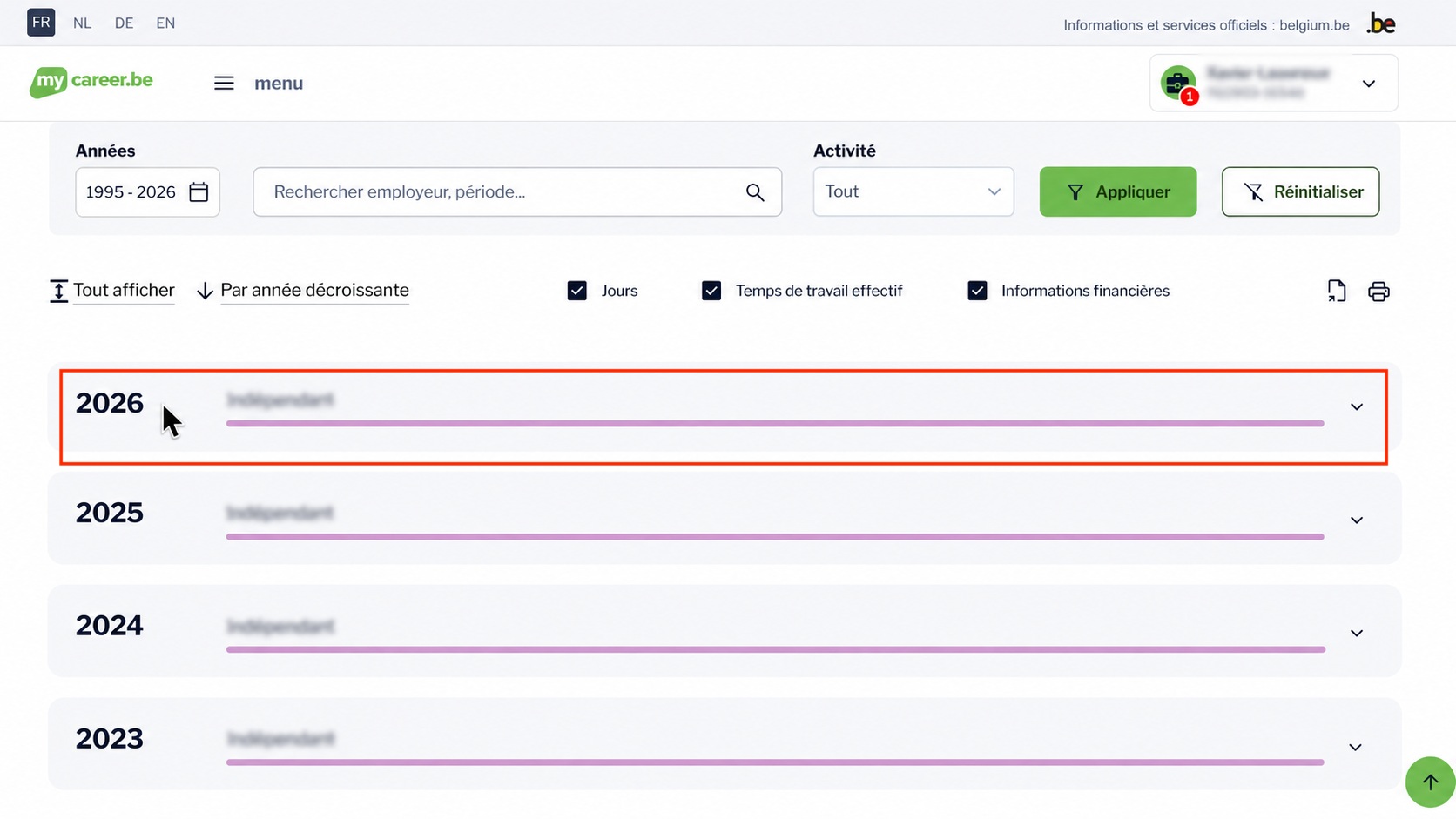This screenshot has width=1456, height=819.
Task: Click the purple activity bar for 2025
Action: pyautogui.click(x=775, y=536)
